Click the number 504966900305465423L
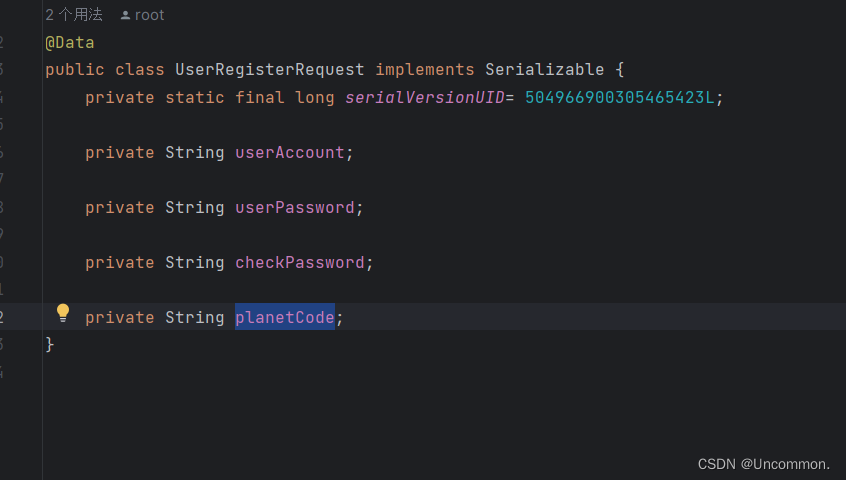The height and width of the screenshot is (480, 846). pyautogui.click(x=619, y=98)
